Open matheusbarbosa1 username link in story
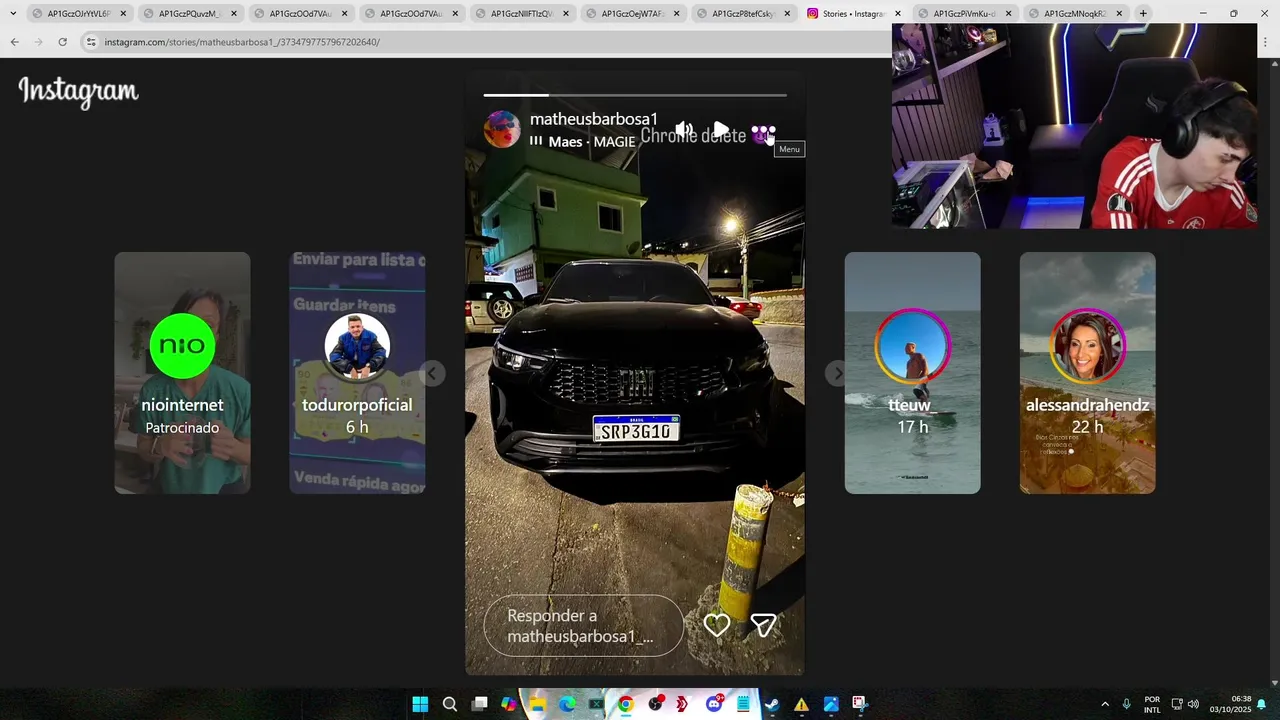1280x720 pixels. [594, 119]
